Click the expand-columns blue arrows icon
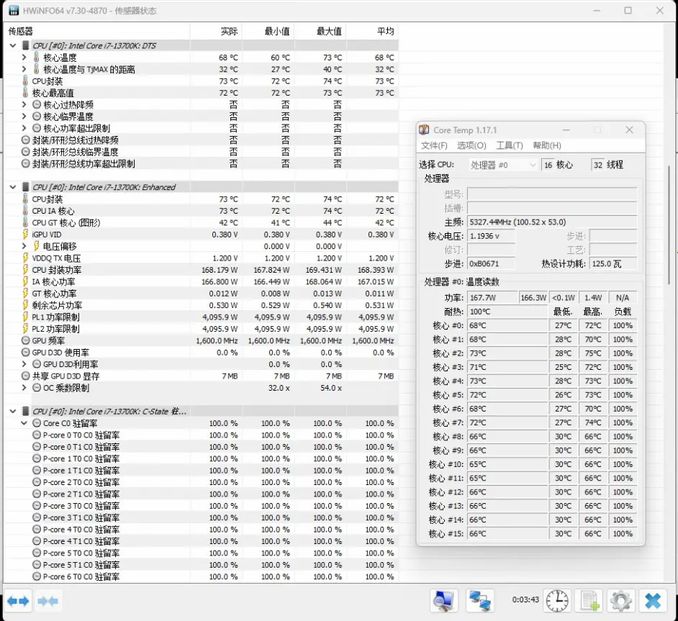 click(x=18, y=601)
